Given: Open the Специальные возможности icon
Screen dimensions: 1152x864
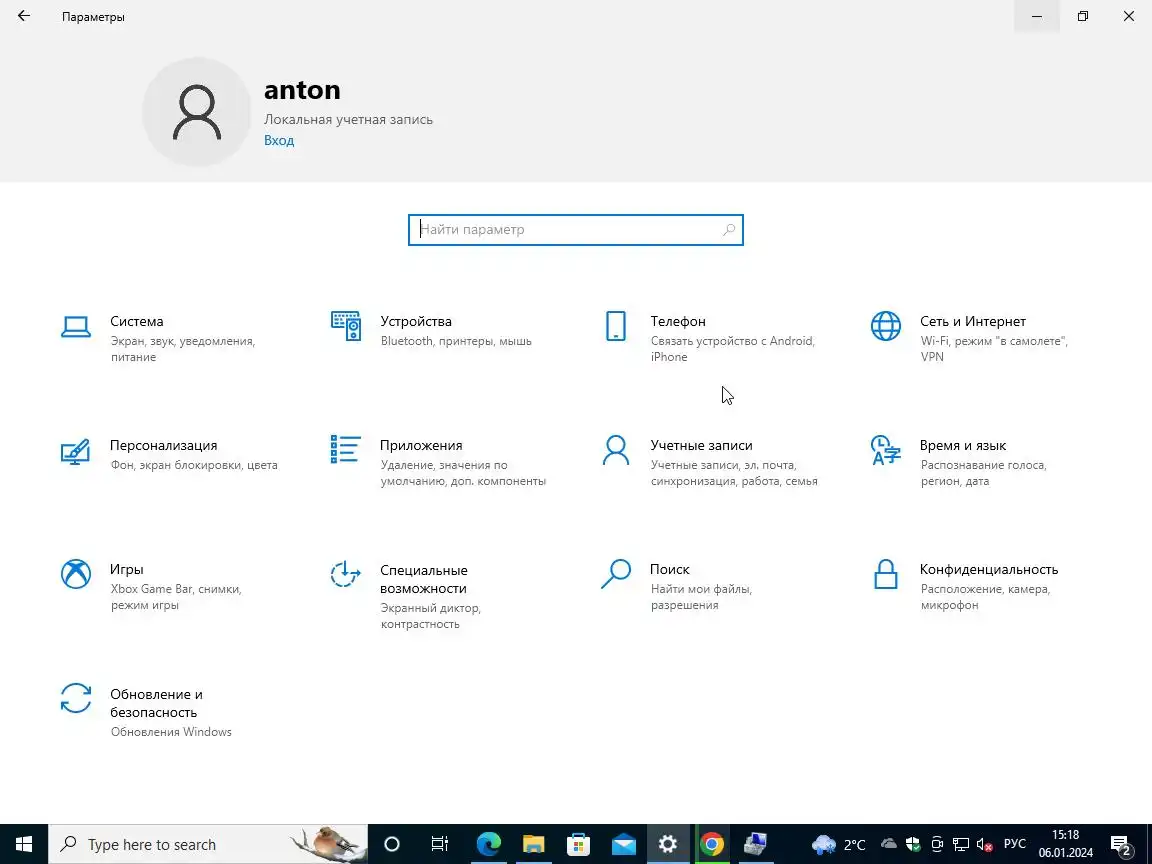Looking at the screenshot, I should coord(345,575).
